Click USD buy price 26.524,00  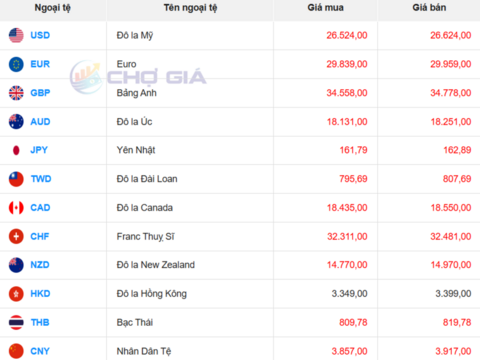tap(347, 35)
